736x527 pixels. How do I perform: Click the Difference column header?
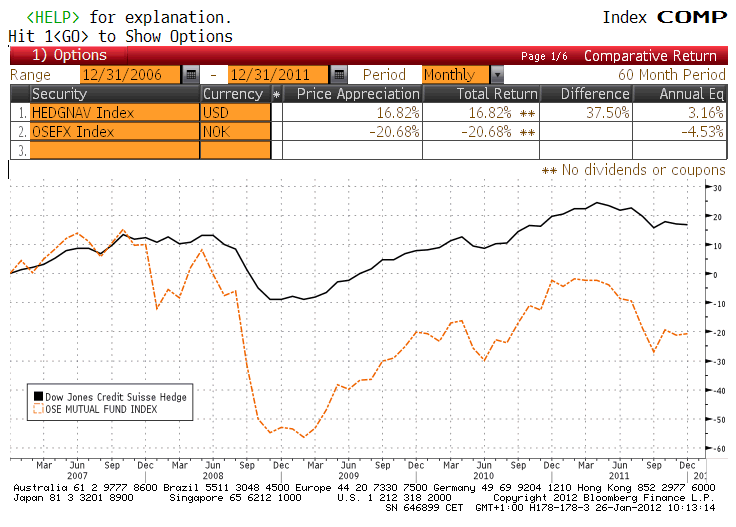tap(586, 94)
